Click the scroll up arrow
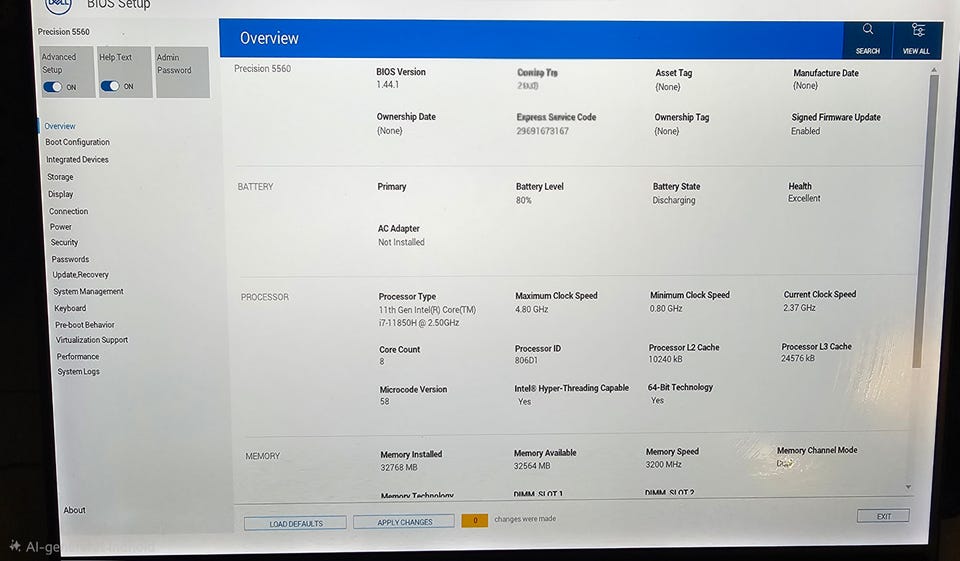The image size is (960, 561). [934, 70]
